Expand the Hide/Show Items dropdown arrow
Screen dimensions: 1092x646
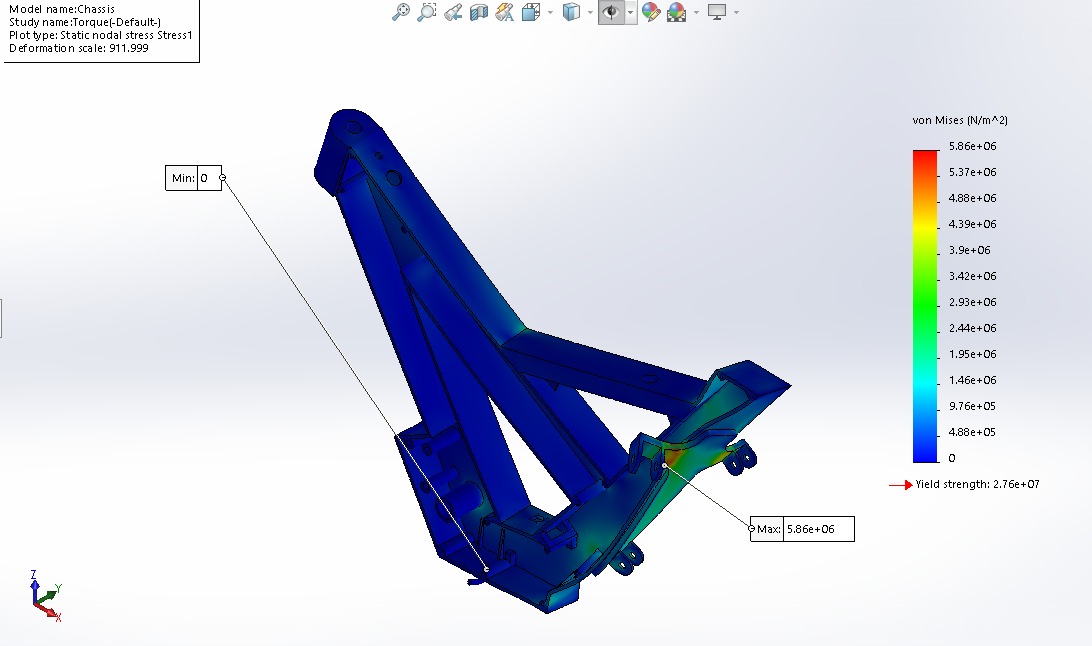coord(630,13)
